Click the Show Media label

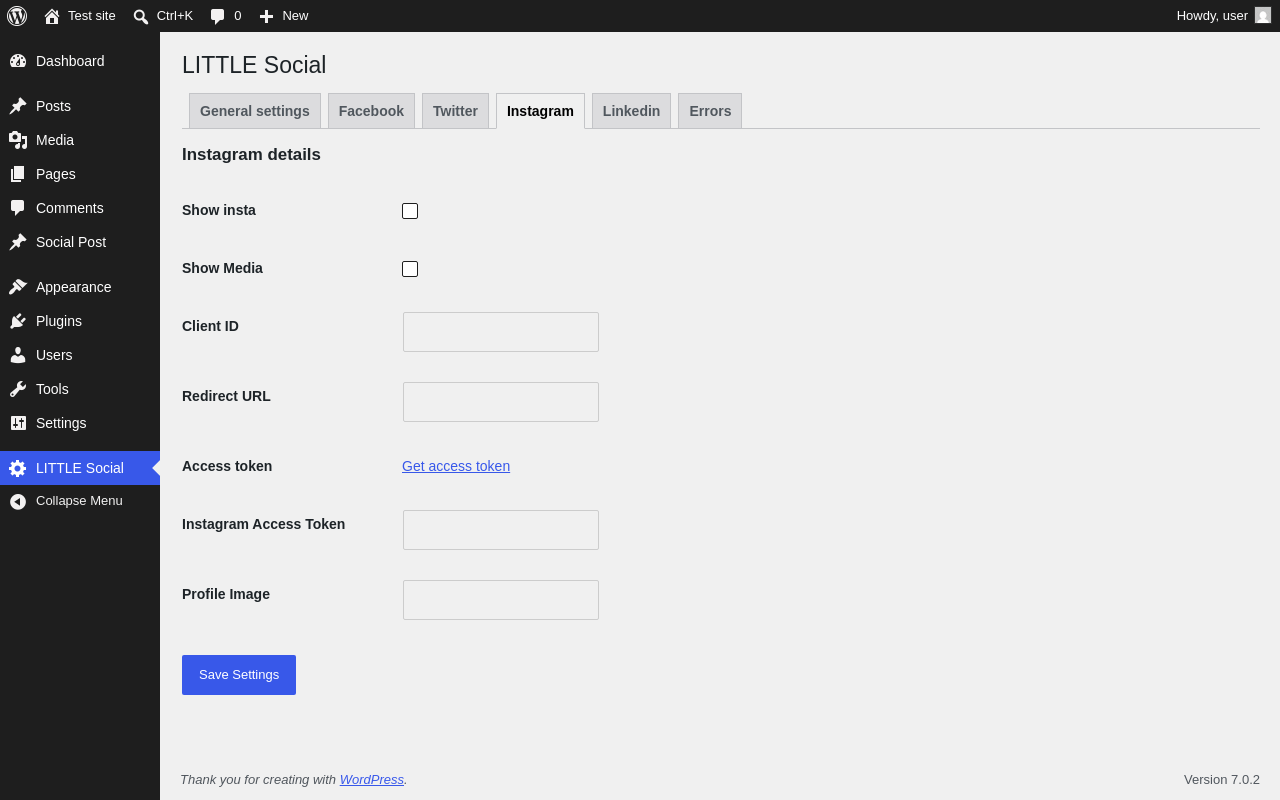click(222, 268)
